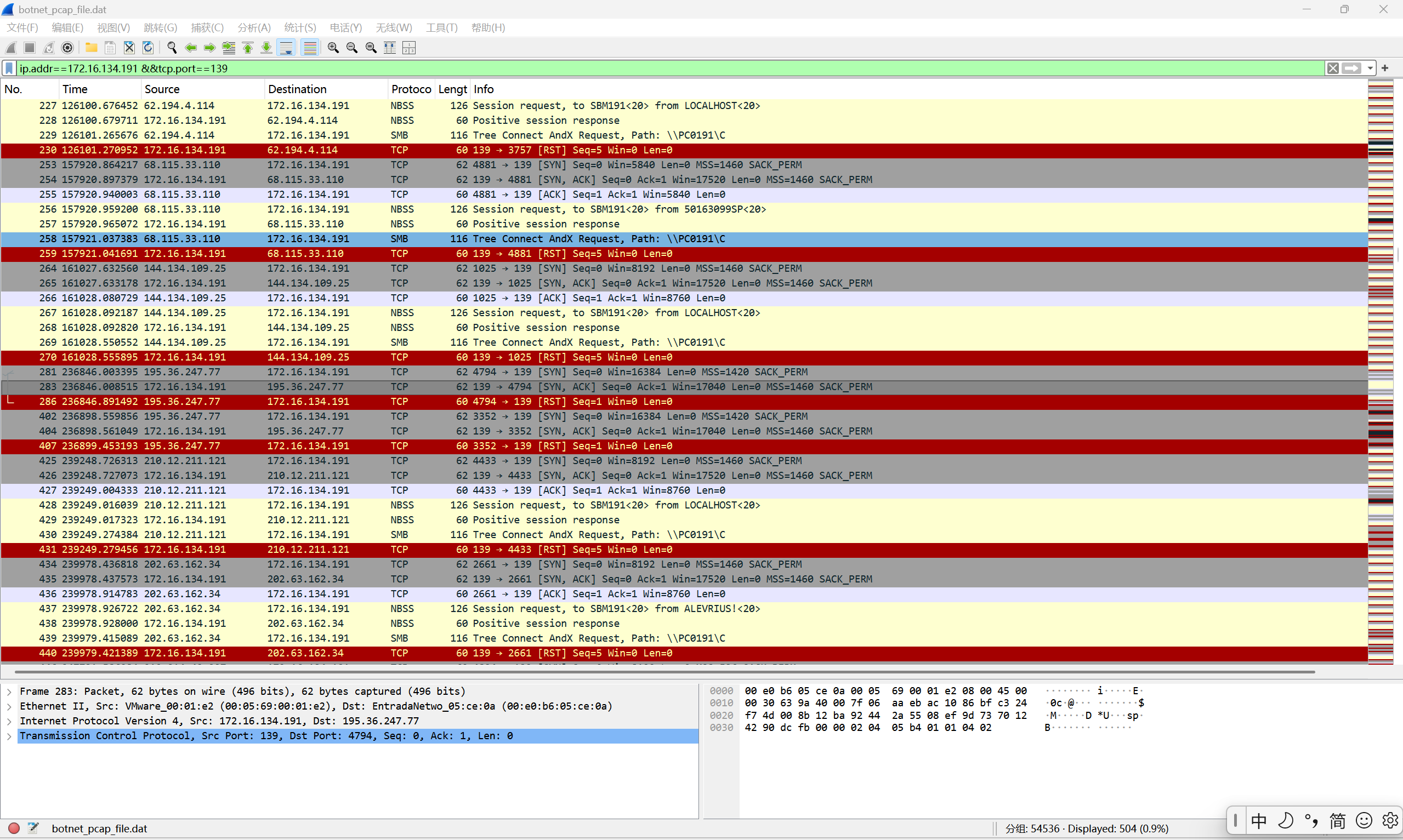
Task: Toggle packet list colorization
Action: coord(310,48)
